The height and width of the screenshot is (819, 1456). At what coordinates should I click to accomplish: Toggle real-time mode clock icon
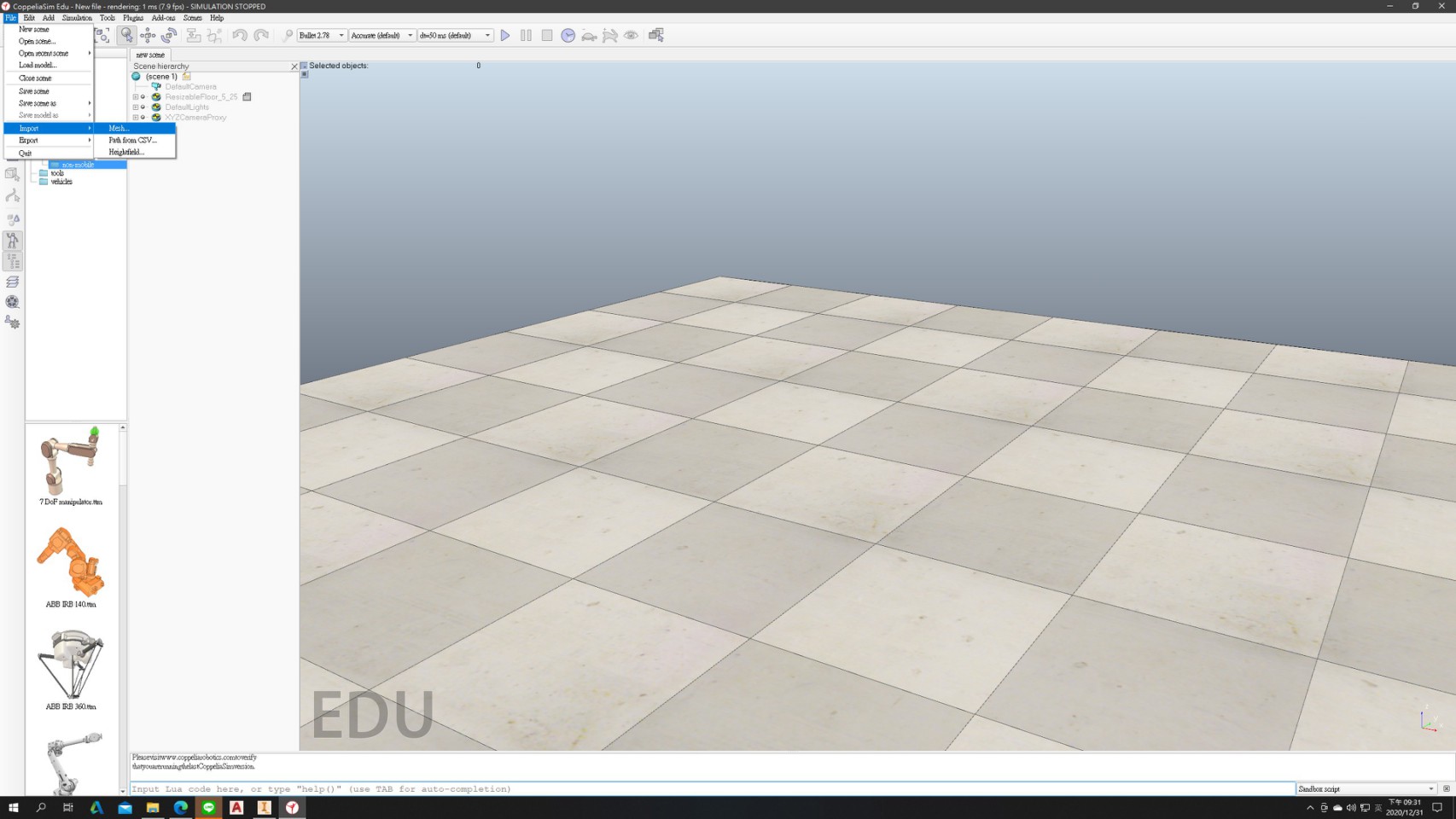click(x=568, y=35)
